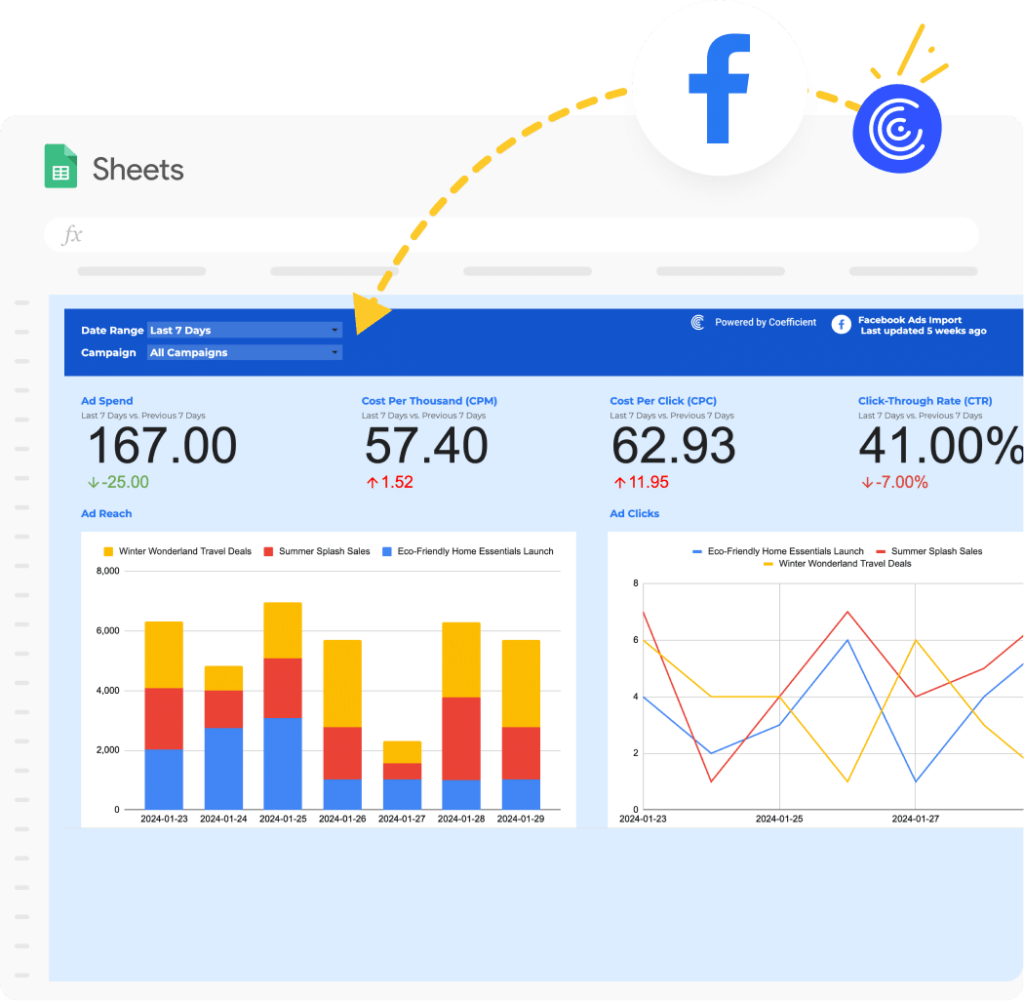1024x1001 pixels.
Task: Click the Ad Spend heading
Action: 107,401
